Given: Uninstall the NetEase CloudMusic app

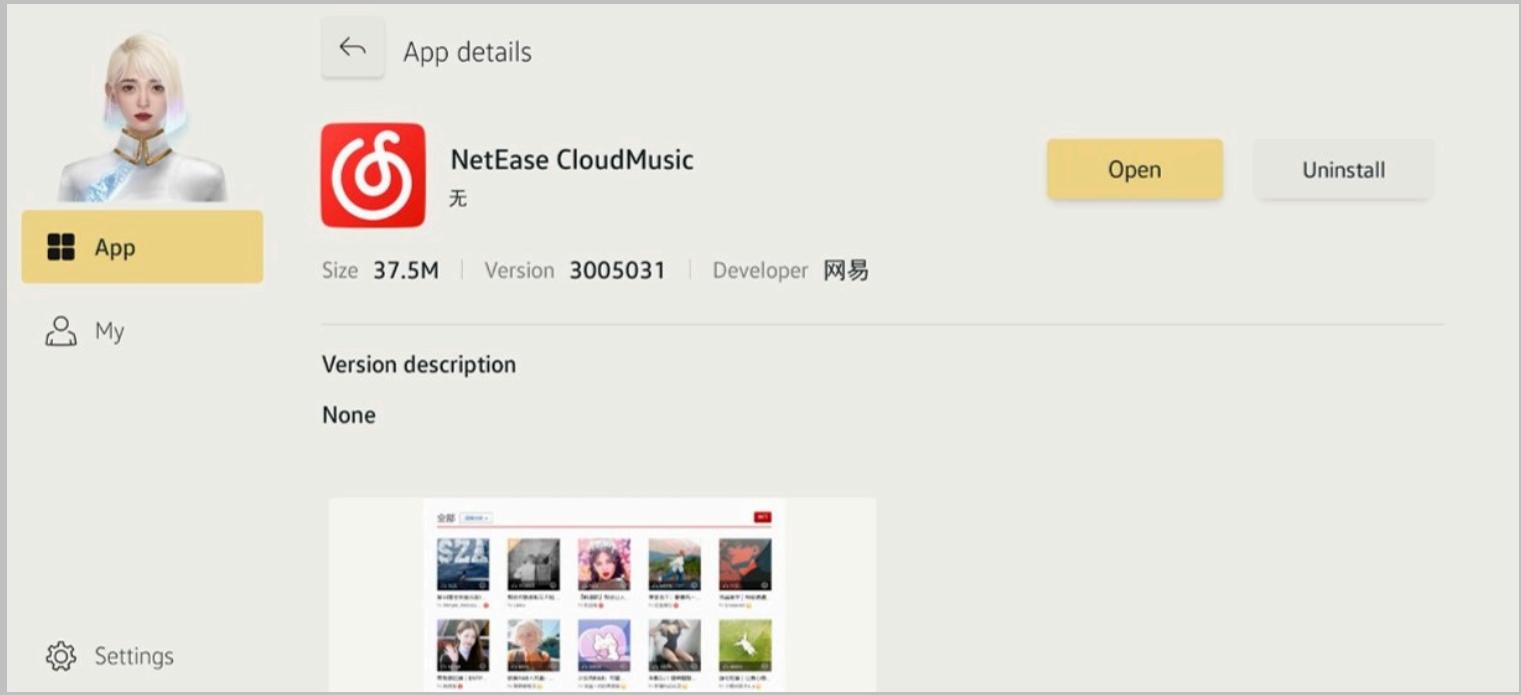Looking at the screenshot, I should (x=1343, y=169).
